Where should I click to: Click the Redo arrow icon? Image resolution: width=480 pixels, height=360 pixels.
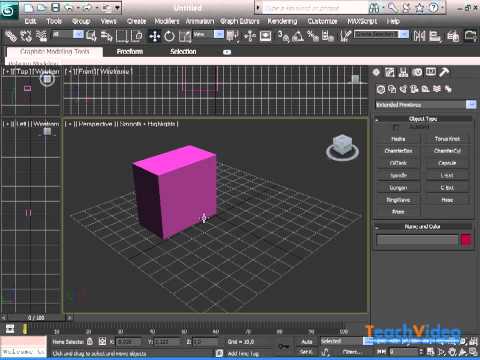(x=88, y=8)
